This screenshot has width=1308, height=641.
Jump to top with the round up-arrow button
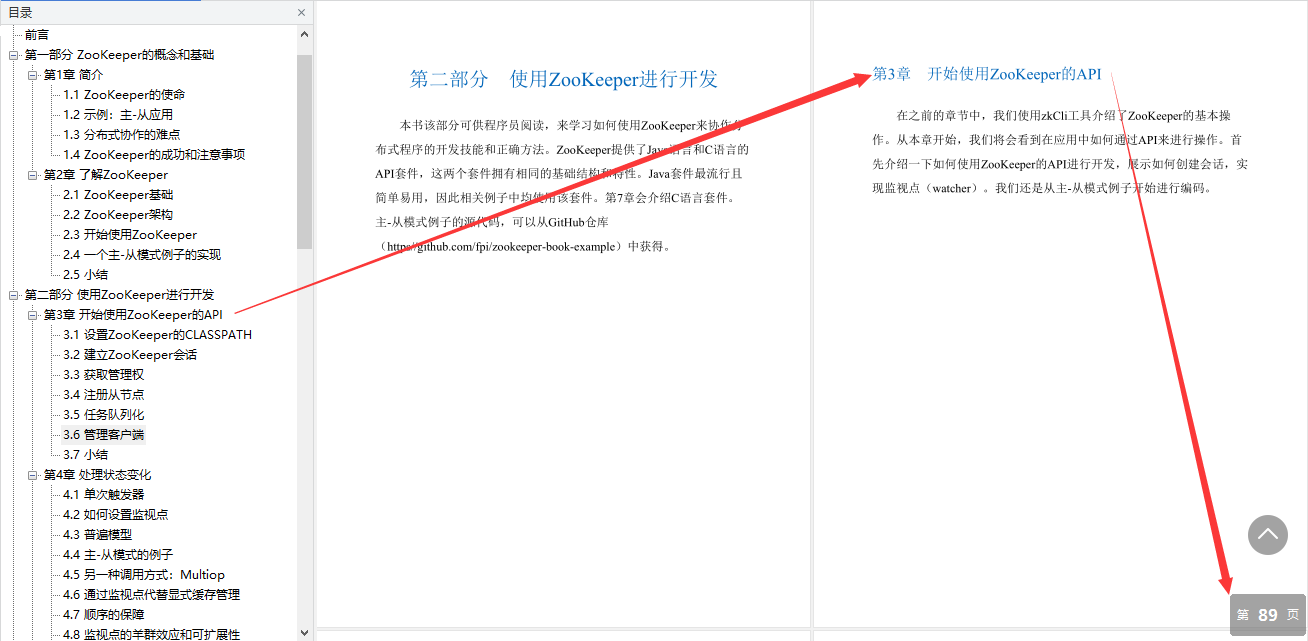(1267, 535)
